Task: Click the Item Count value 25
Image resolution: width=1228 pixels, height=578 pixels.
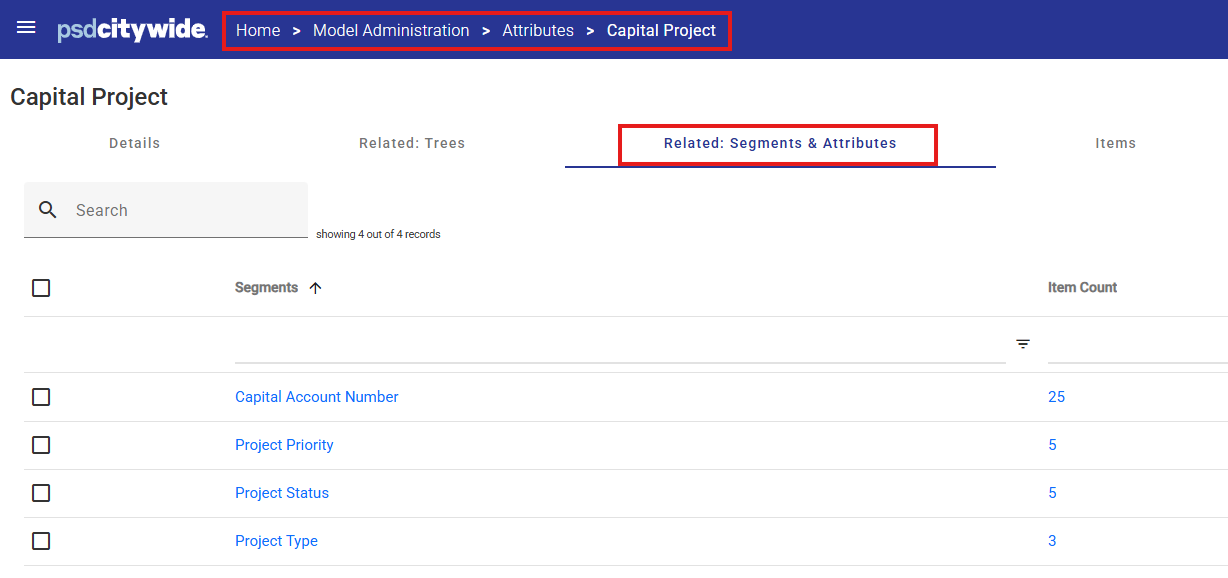Action: point(1056,397)
